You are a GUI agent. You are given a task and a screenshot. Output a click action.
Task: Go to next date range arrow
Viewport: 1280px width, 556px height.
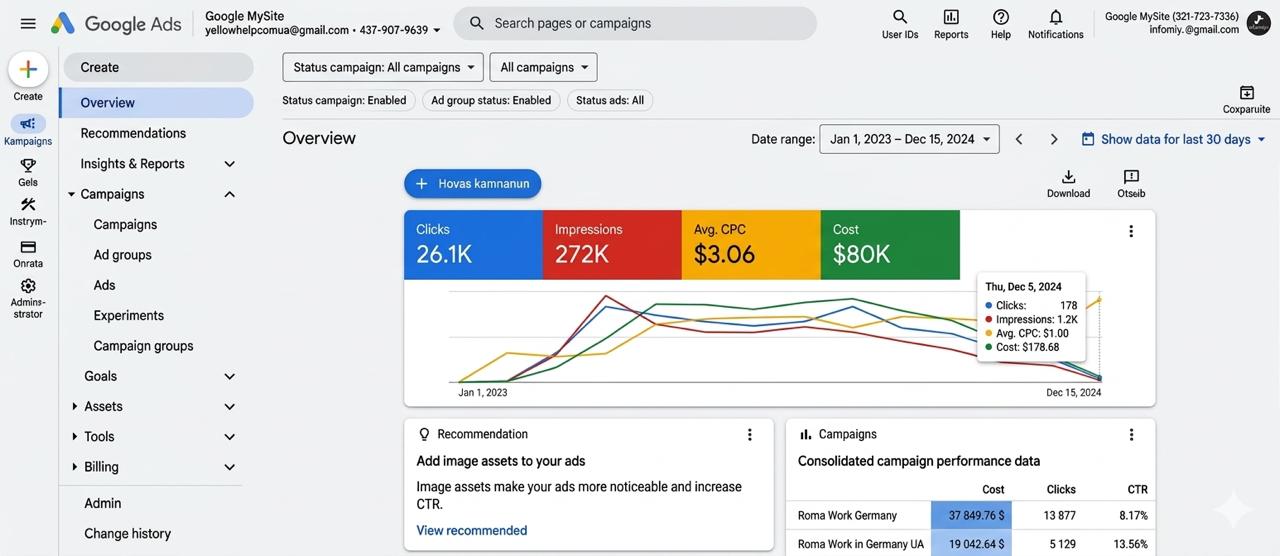[1054, 139]
